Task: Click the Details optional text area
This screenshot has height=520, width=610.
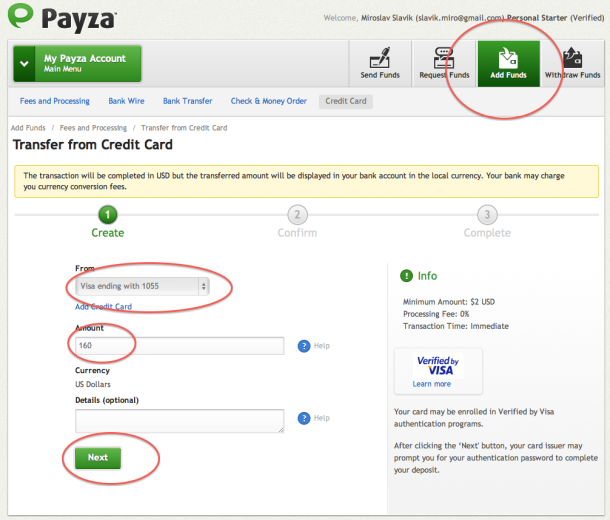Action: pos(179,420)
